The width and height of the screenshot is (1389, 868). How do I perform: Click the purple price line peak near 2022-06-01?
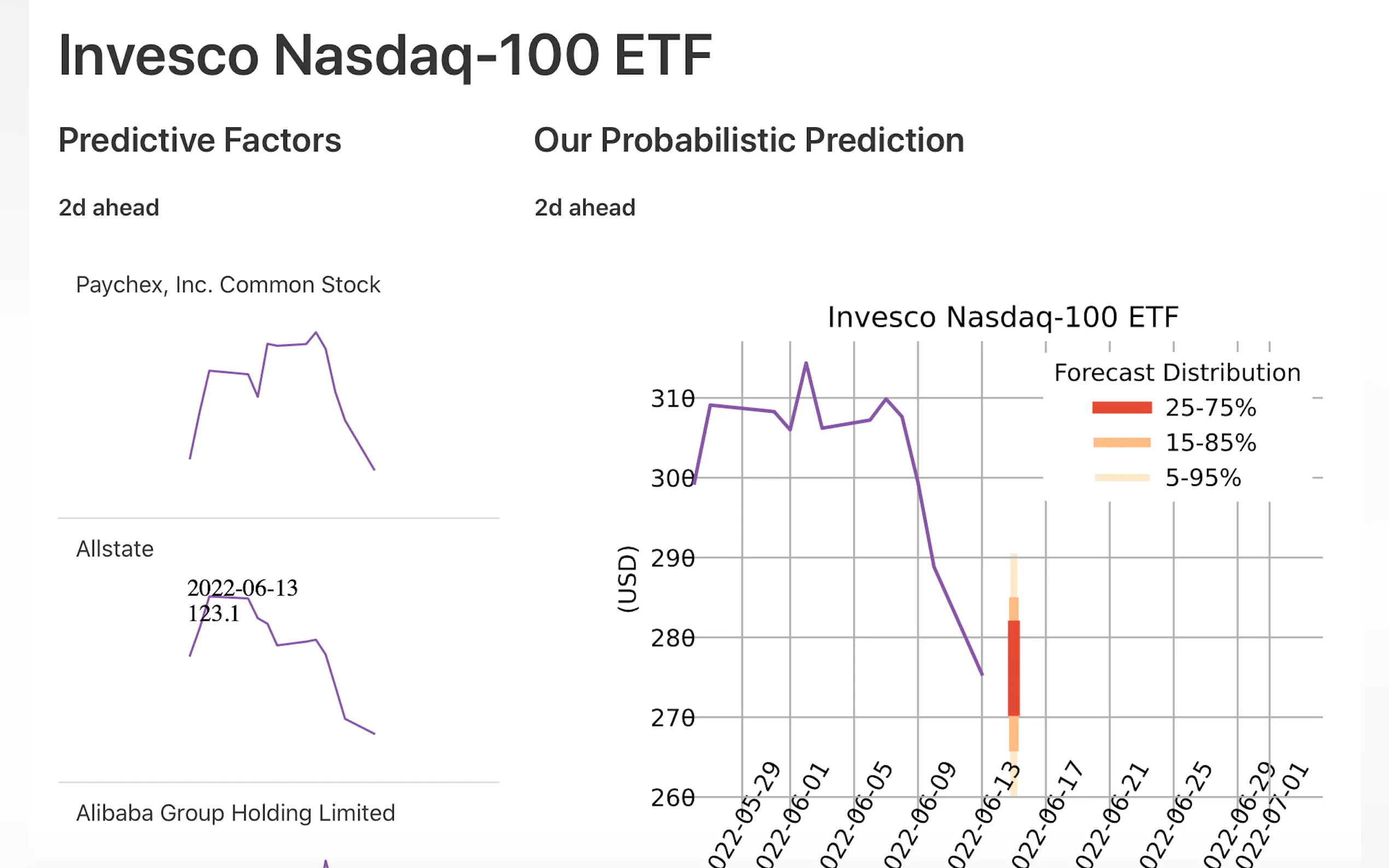coord(806,363)
